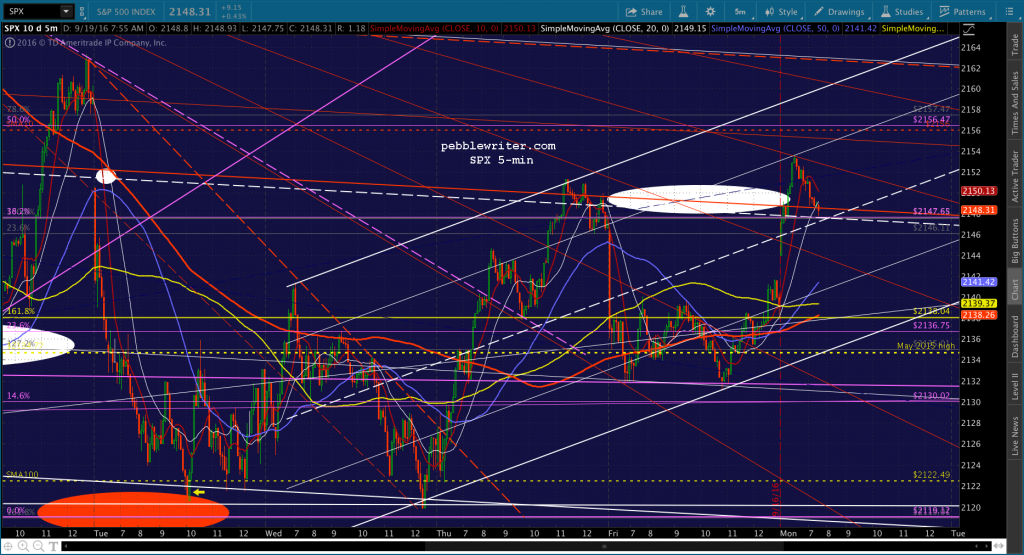Click the $2138.04 level label
This screenshot has height=555, width=1024.
pos(931,311)
